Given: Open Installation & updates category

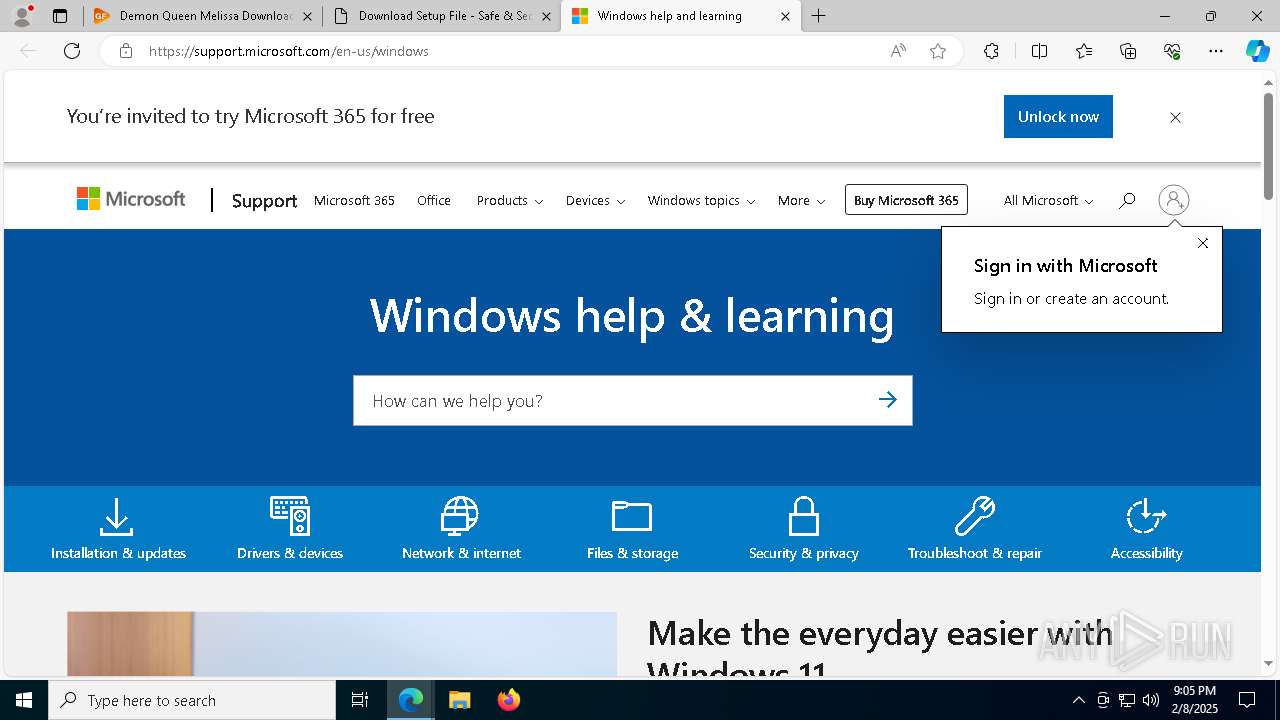Looking at the screenshot, I should click(118, 529).
